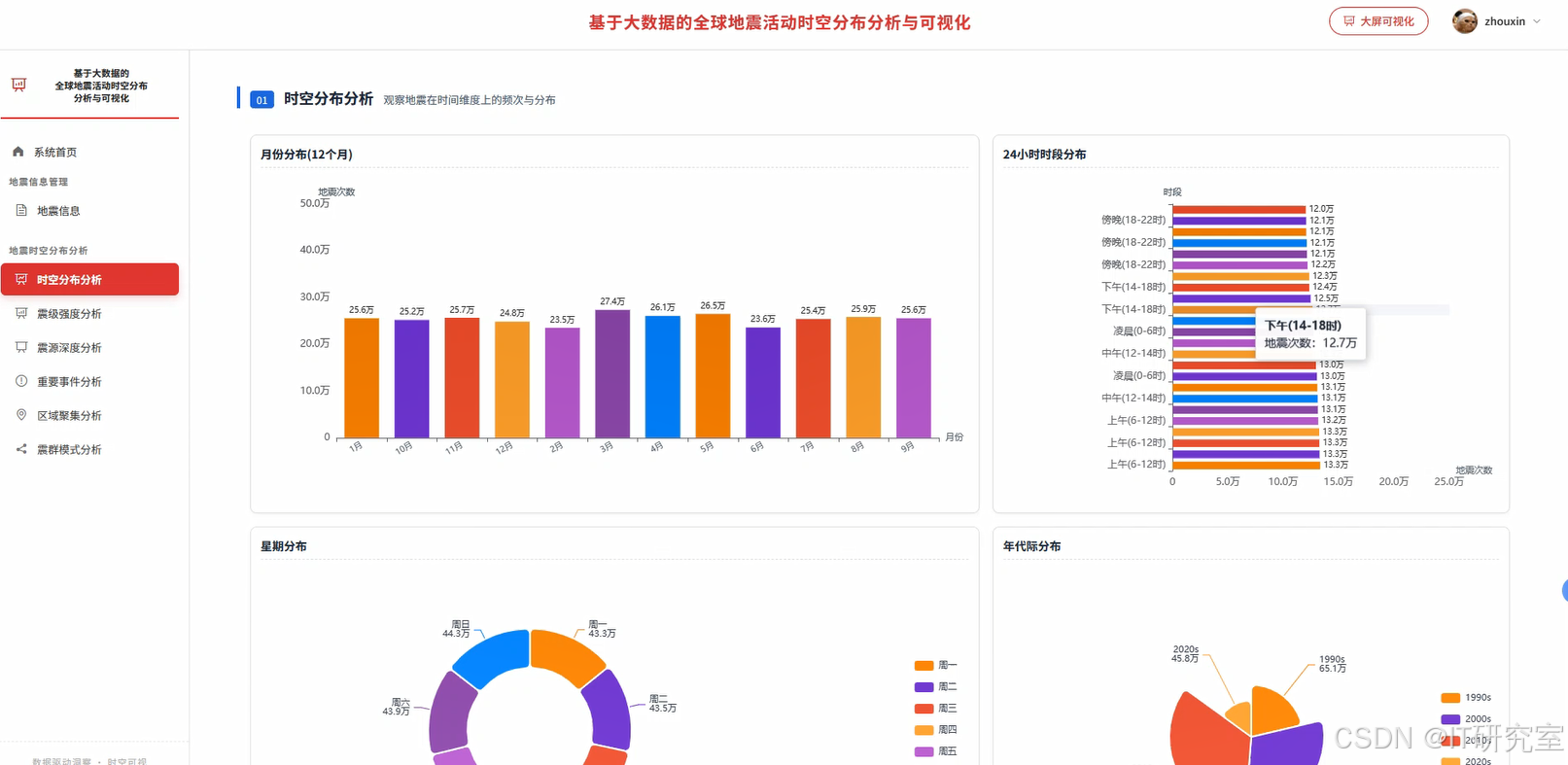Click the 1月 bar in the monthly chart
Viewport: 1568px width, 765px height.
(362, 378)
